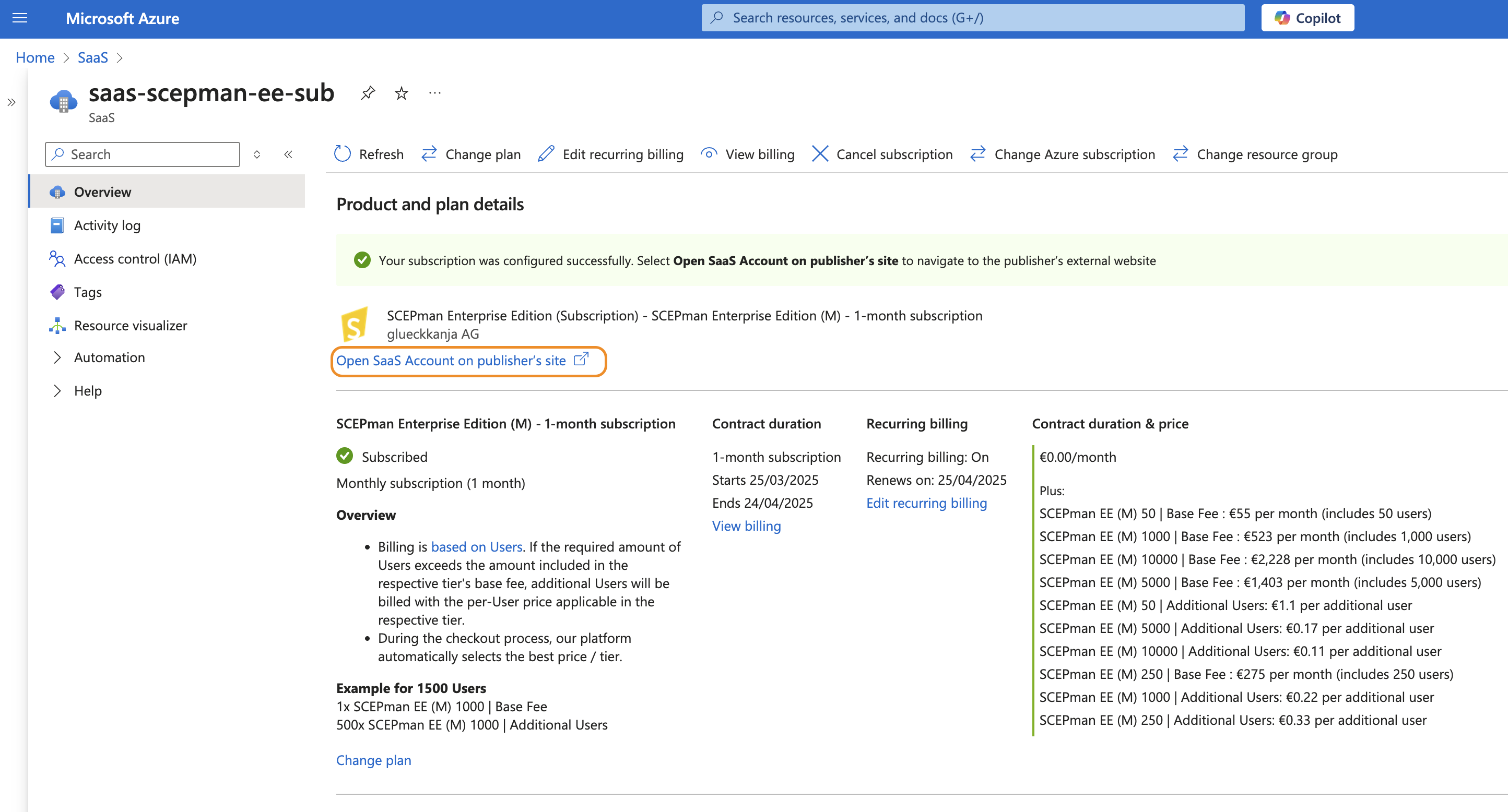Open Activity log menu item
Viewport: 1508px width, 812px height.
click(107, 225)
